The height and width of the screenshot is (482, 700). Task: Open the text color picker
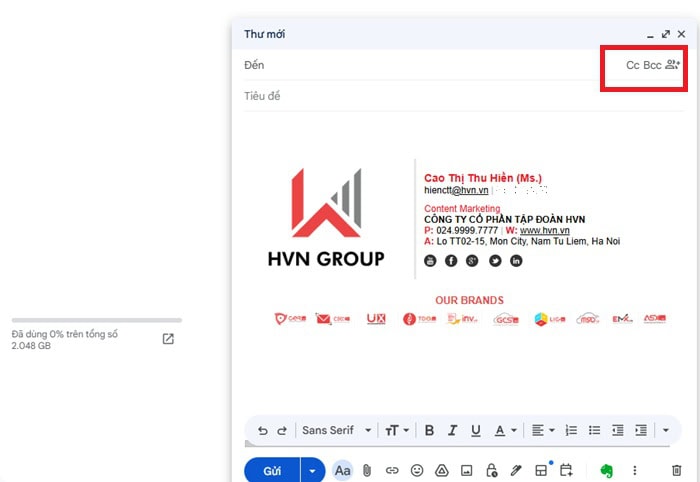505,431
